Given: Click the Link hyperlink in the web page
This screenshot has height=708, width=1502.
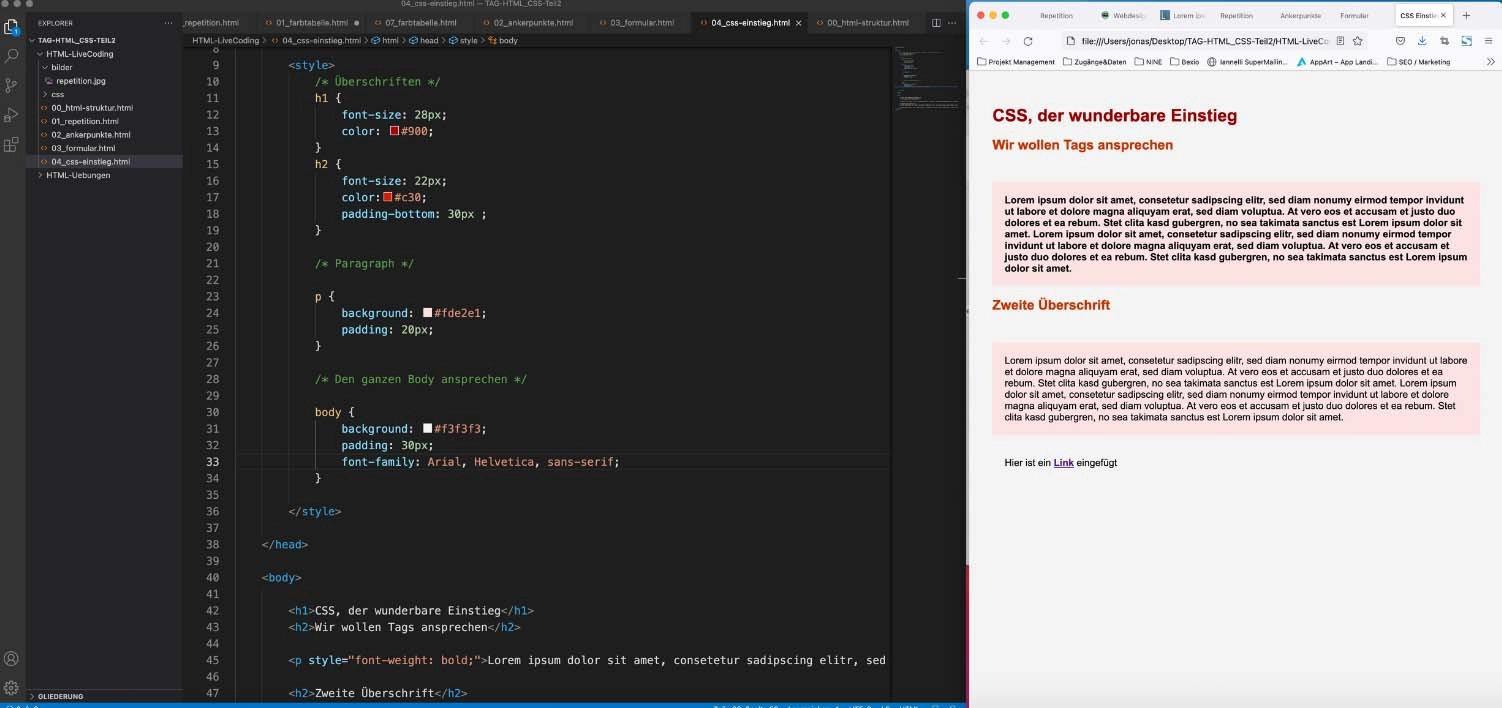Looking at the screenshot, I should click(x=1063, y=463).
